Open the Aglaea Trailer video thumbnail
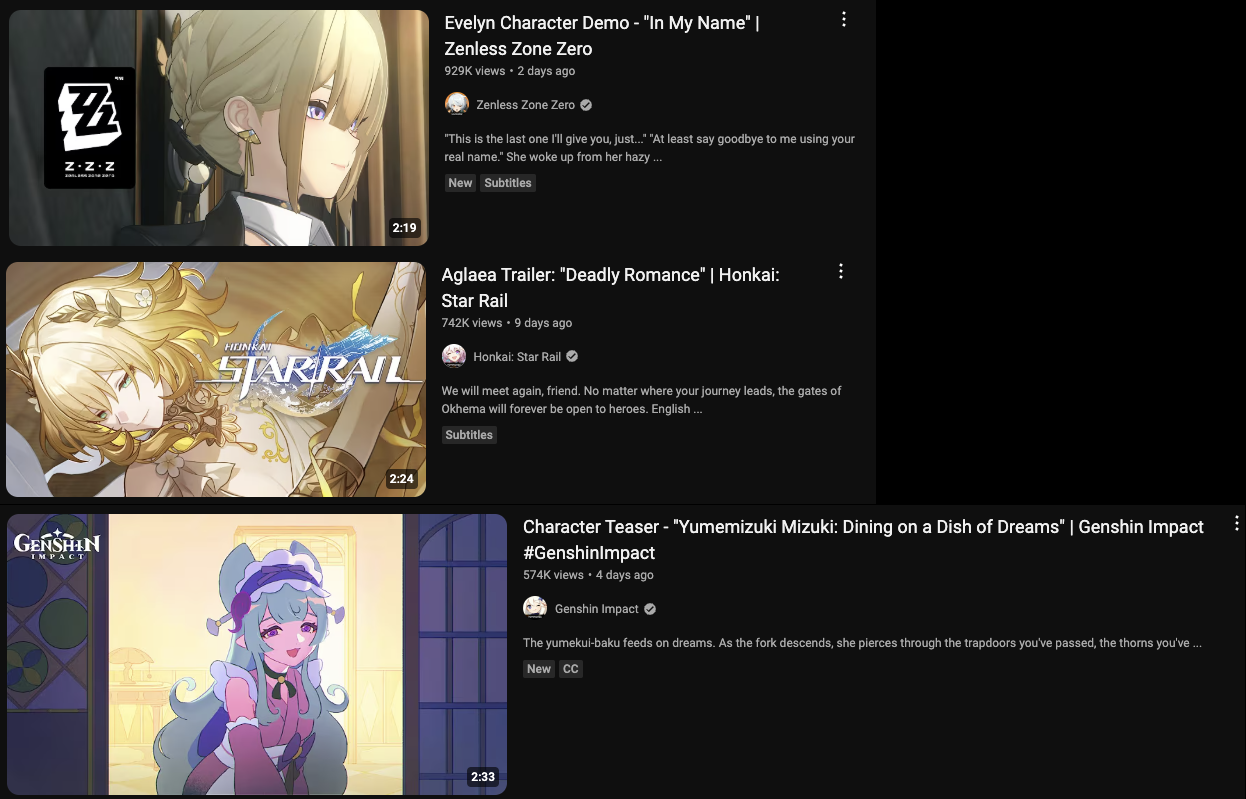Viewport: 1246px width, 799px height. click(x=216, y=379)
